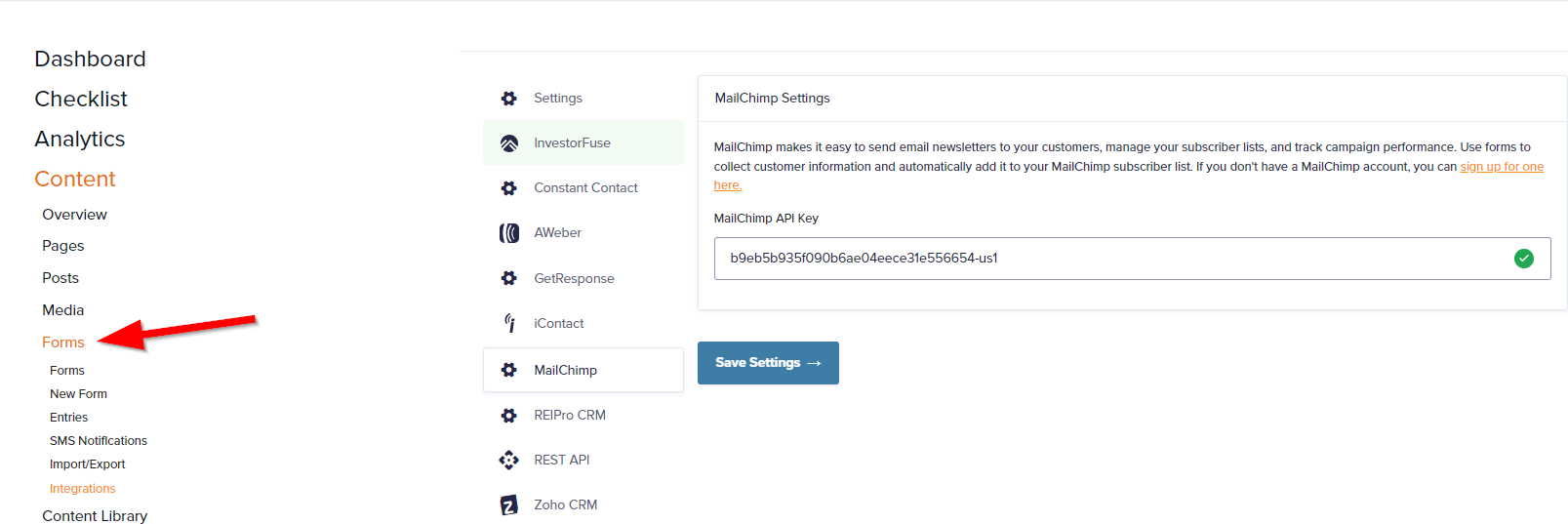Click the green API key validation checkmark
This screenshot has width=1568, height=524.
coord(1524,259)
